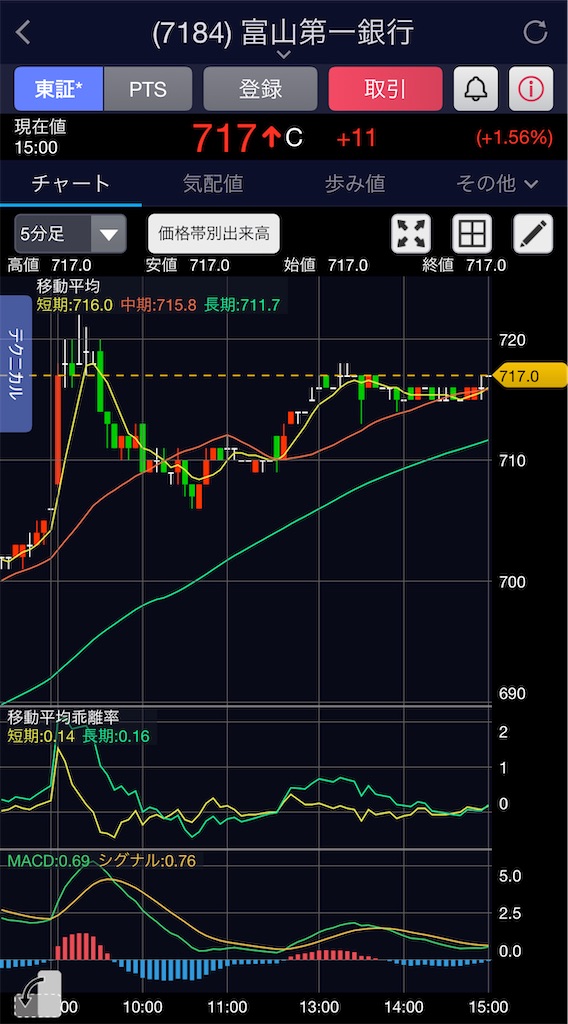Toggle the 価格帯別出来高 button
The height and width of the screenshot is (1024, 568).
pyautogui.click(x=214, y=234)
